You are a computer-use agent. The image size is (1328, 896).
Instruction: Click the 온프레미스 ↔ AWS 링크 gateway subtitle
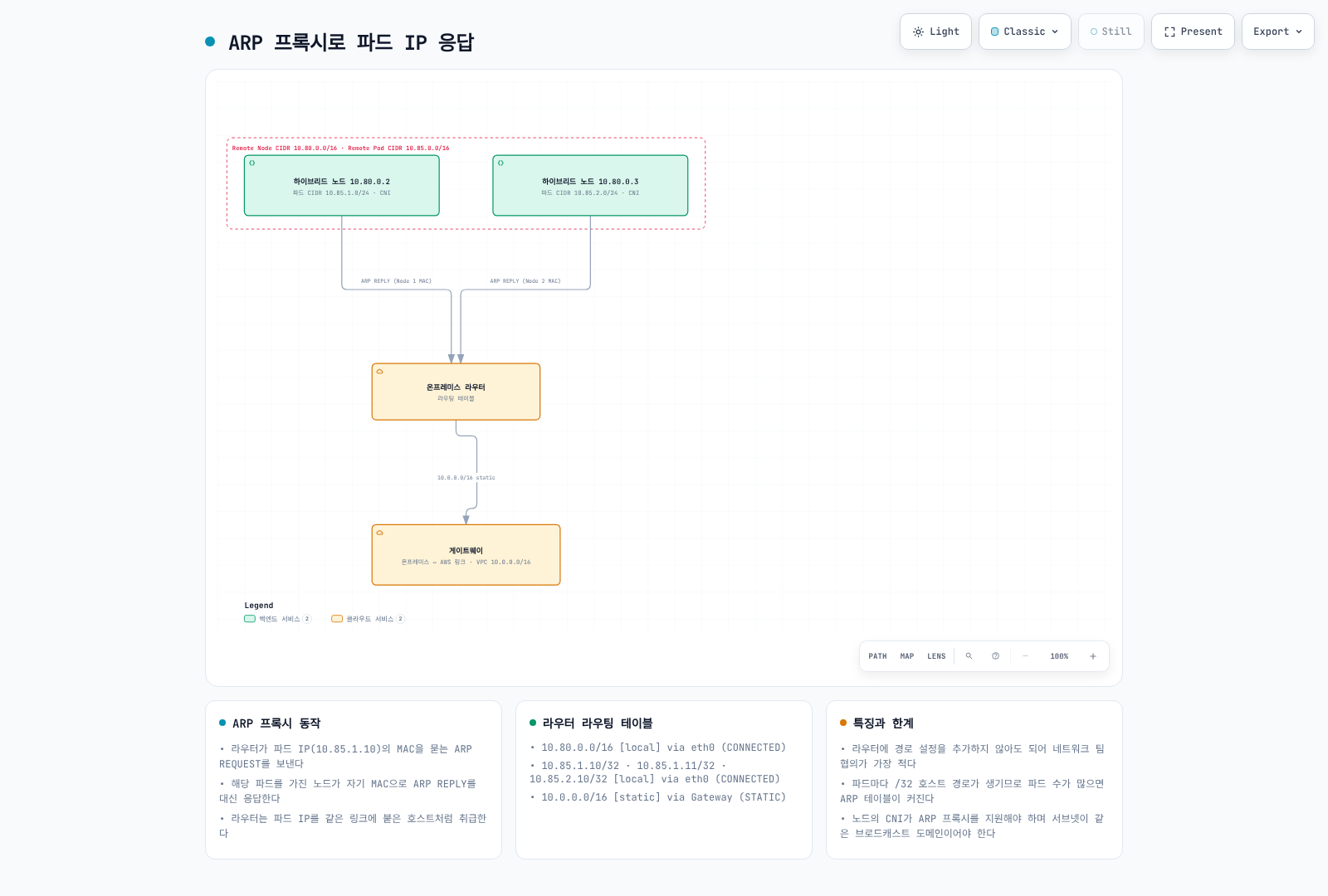point(466,562)
